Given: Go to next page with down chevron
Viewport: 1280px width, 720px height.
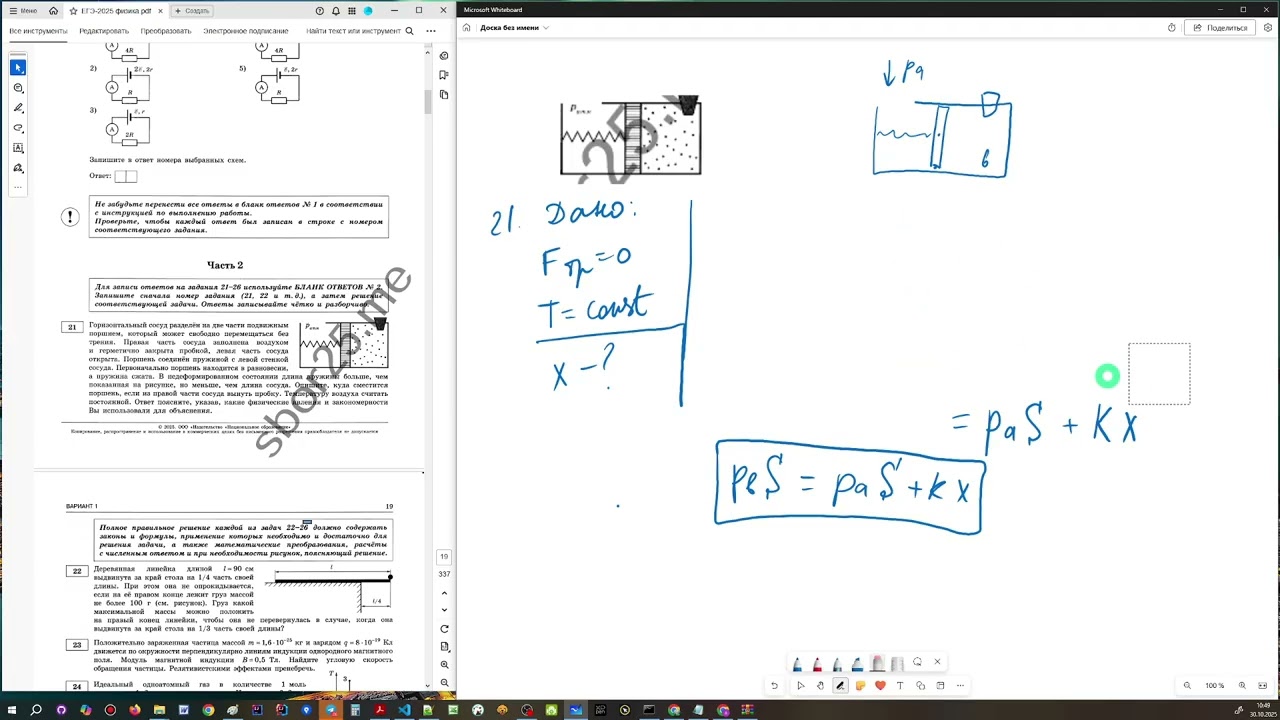Looking at the screenshot, I should (x=444, y=609).
